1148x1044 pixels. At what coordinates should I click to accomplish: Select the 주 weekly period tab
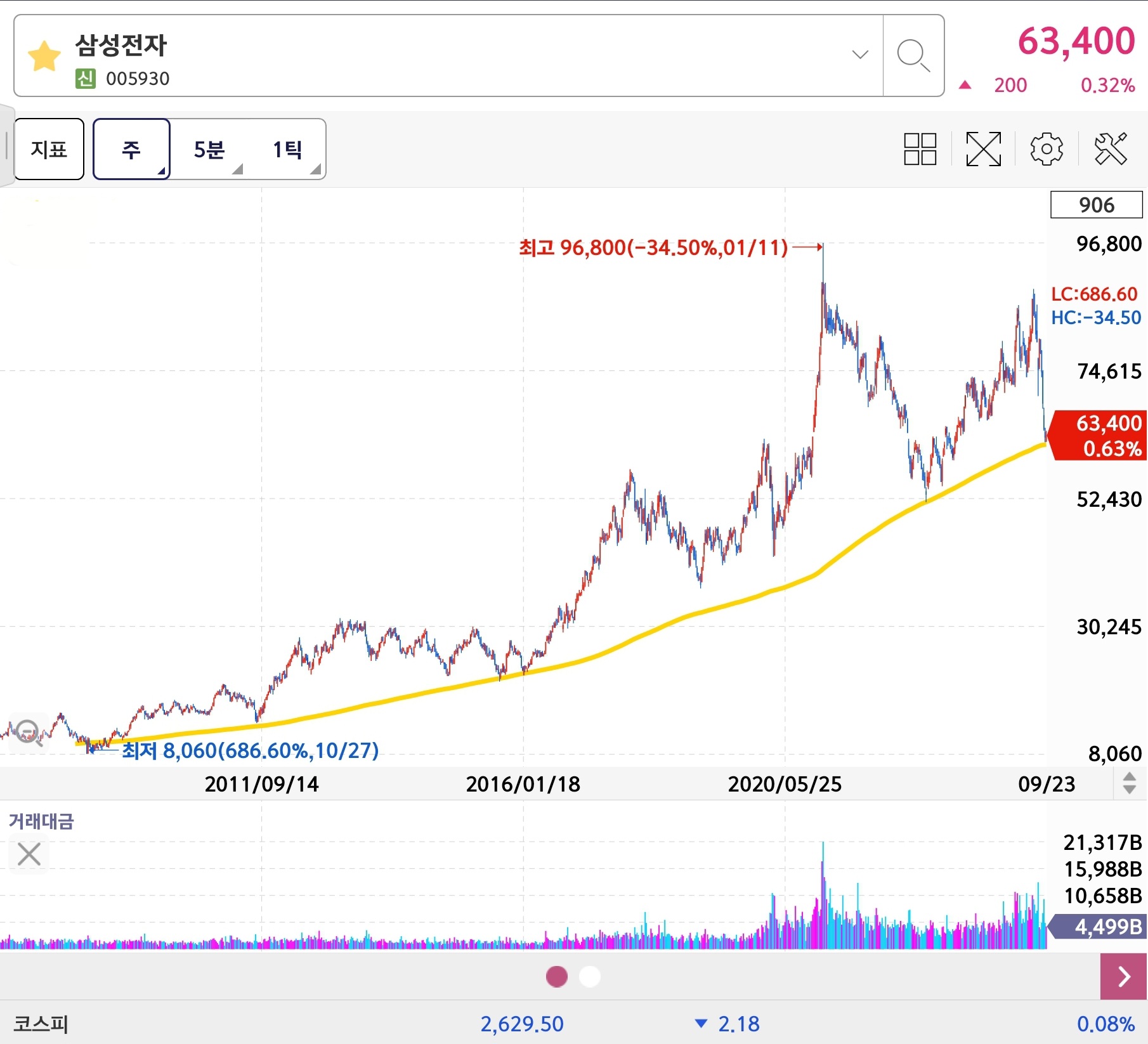131,149
